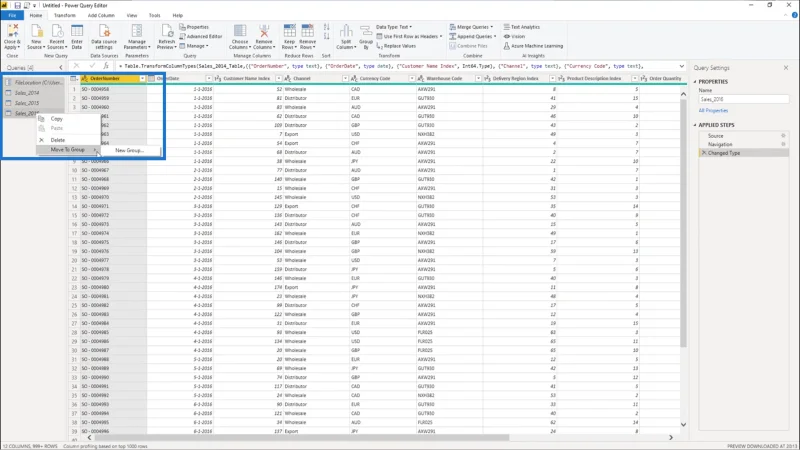
Task: Edit the query Name field
Action: click(x=743, y=99)
